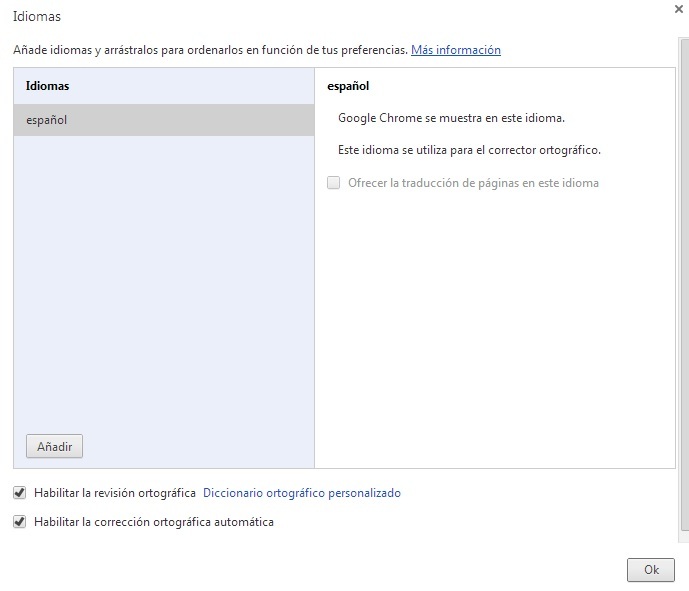The height and width of the screenshot is (591, 689).
Task: Click the 'Añade idiomas y arrástralos' instruction text
Action: pyautogui.click(x=209, y=49)
